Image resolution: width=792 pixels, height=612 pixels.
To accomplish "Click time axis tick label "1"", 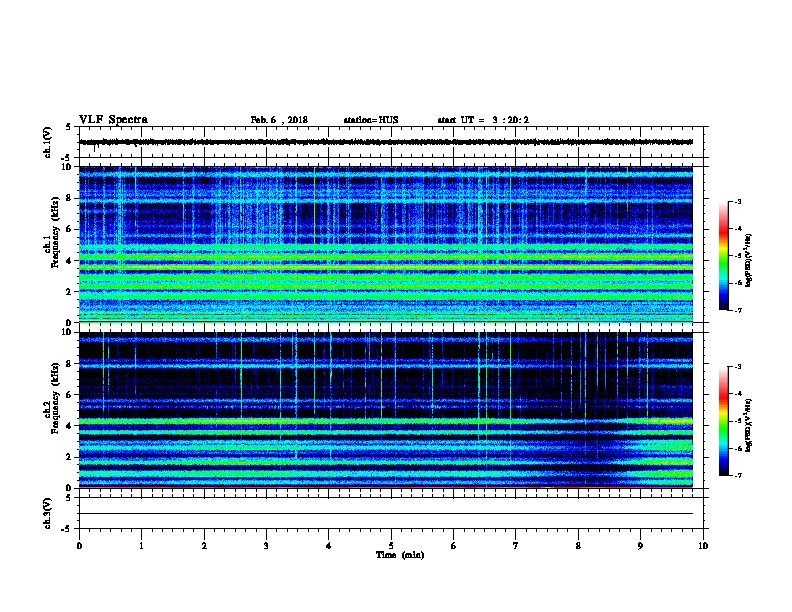I will 142,546.
